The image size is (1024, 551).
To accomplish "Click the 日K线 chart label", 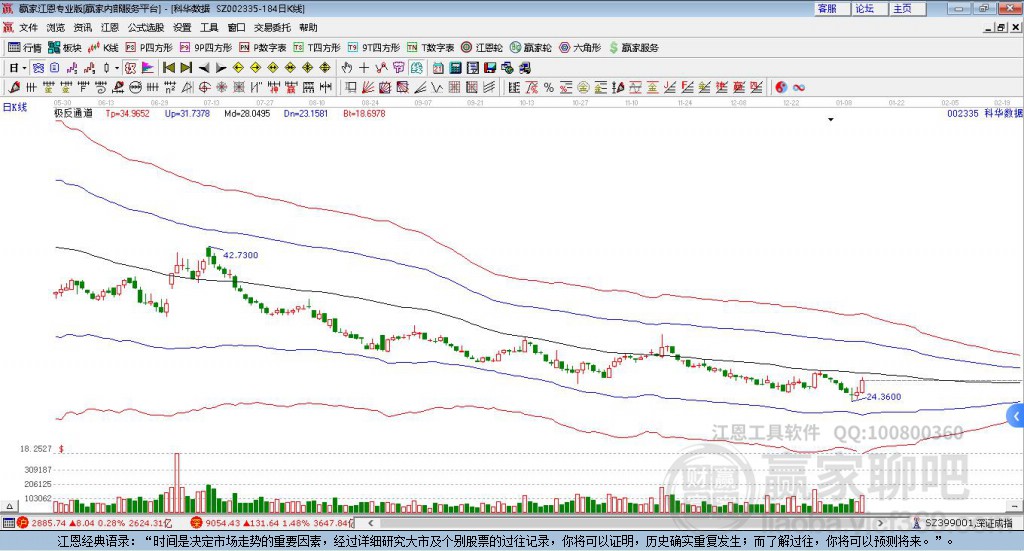I will 15,107.
